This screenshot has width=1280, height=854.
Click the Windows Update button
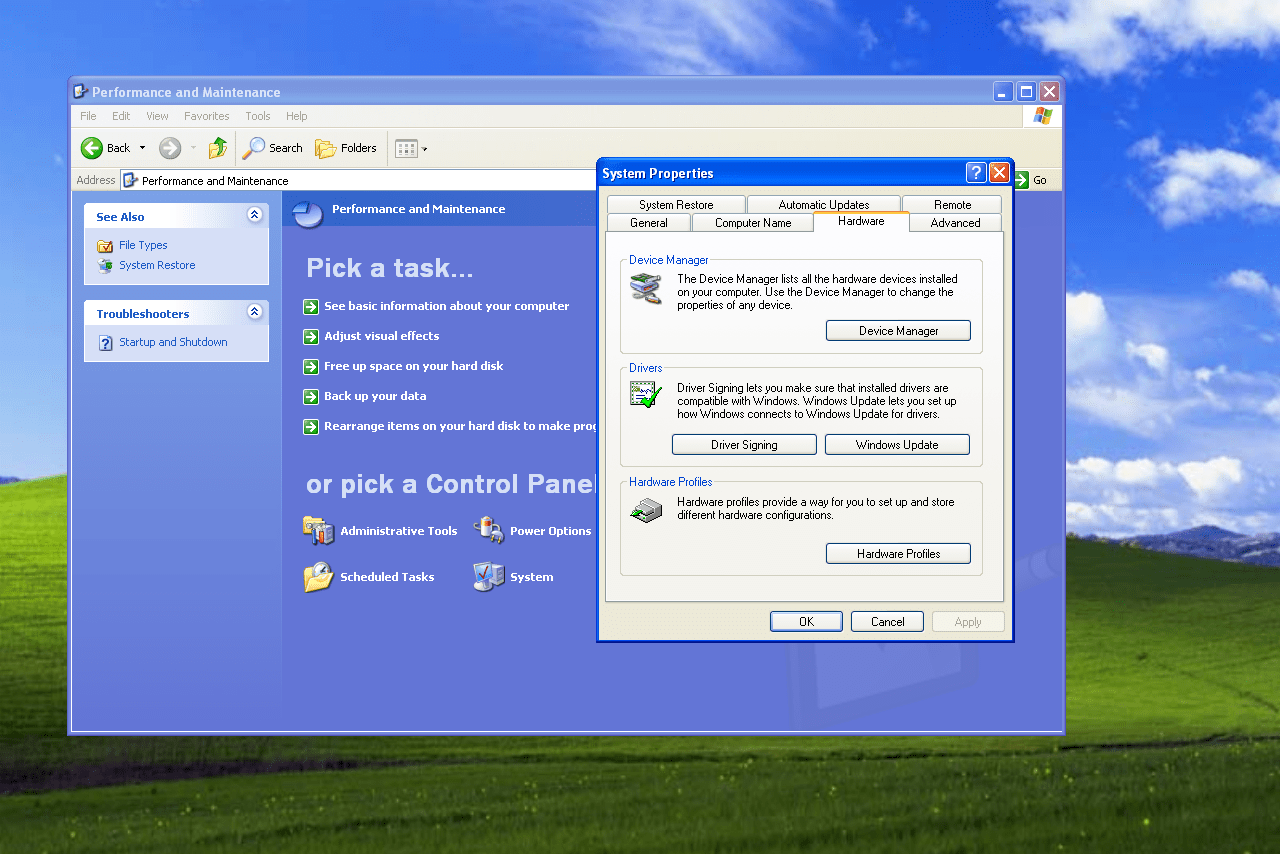[897, 445]
